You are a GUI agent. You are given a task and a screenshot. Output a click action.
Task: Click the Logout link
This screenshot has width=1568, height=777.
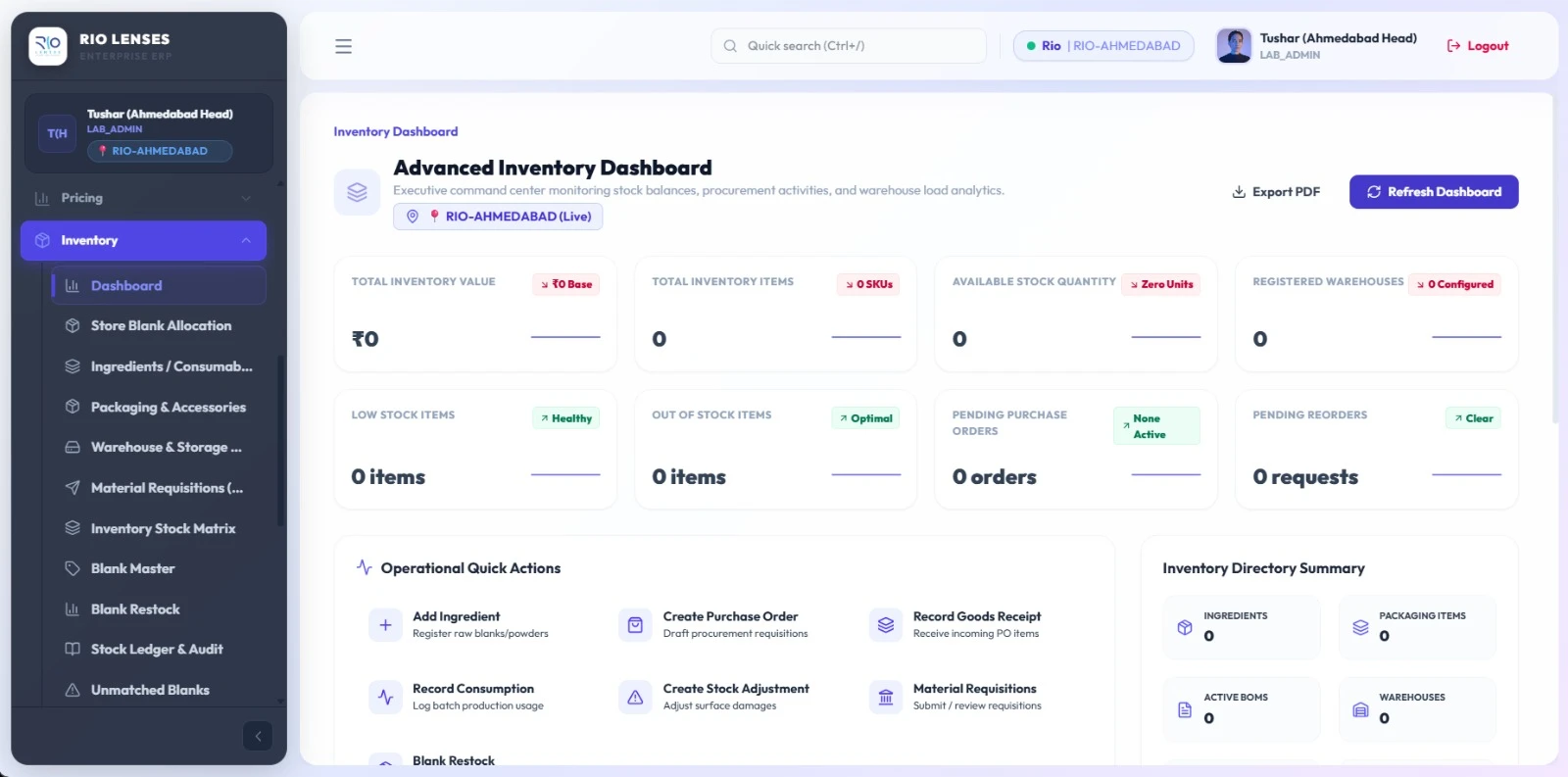click(x=1478, y=46)
